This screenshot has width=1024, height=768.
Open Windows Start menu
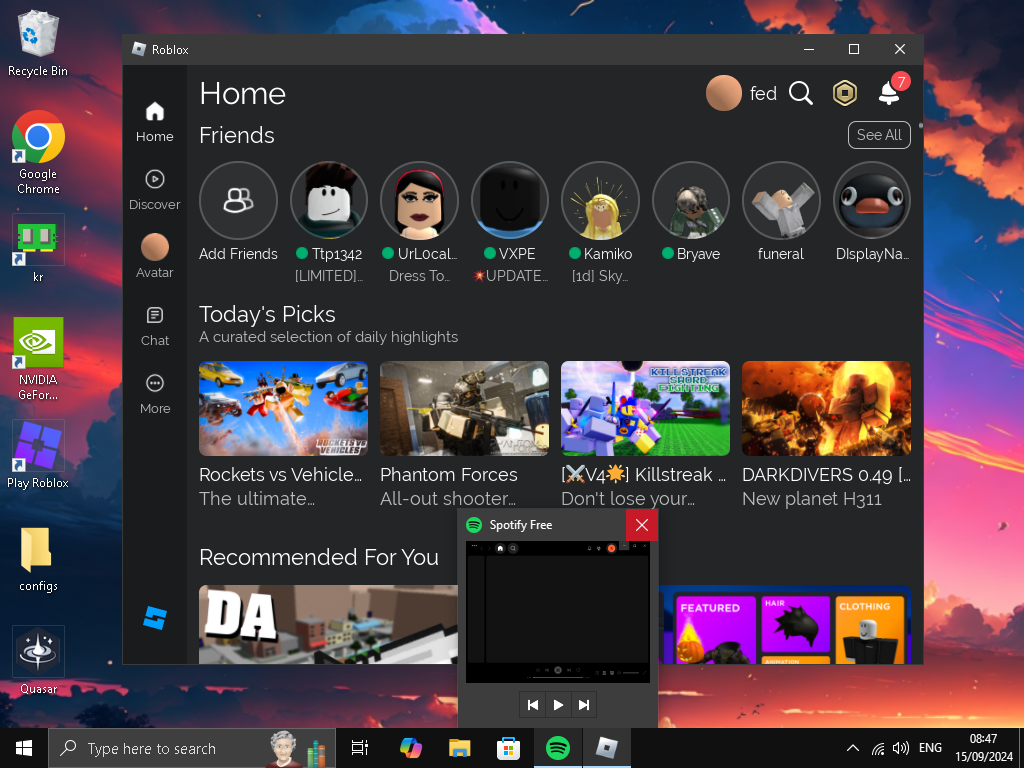[24, 748]
